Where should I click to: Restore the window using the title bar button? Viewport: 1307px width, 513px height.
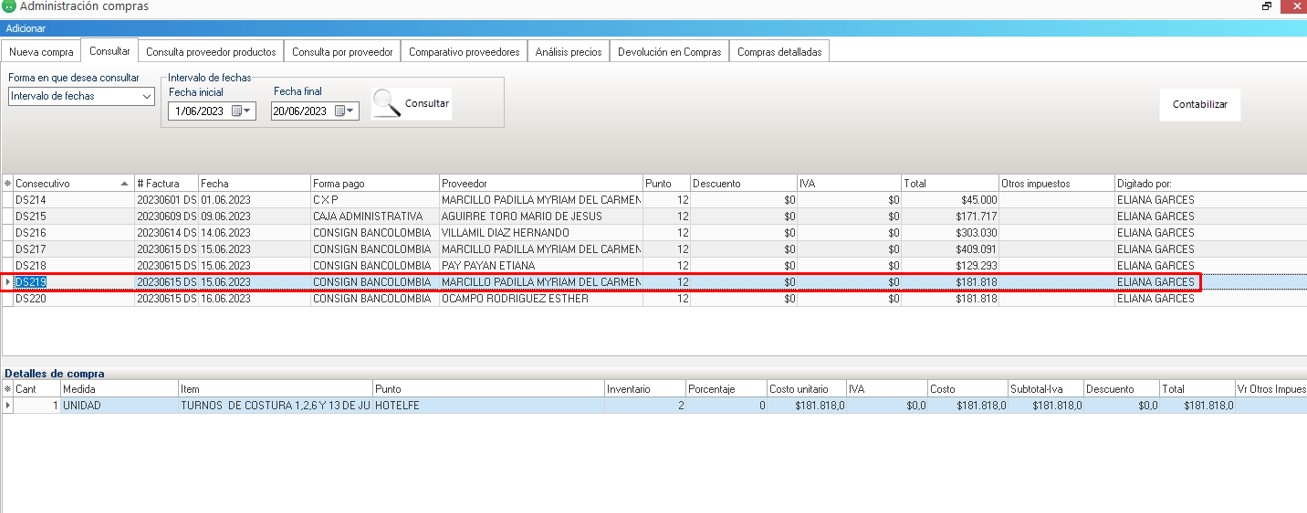1267,7
